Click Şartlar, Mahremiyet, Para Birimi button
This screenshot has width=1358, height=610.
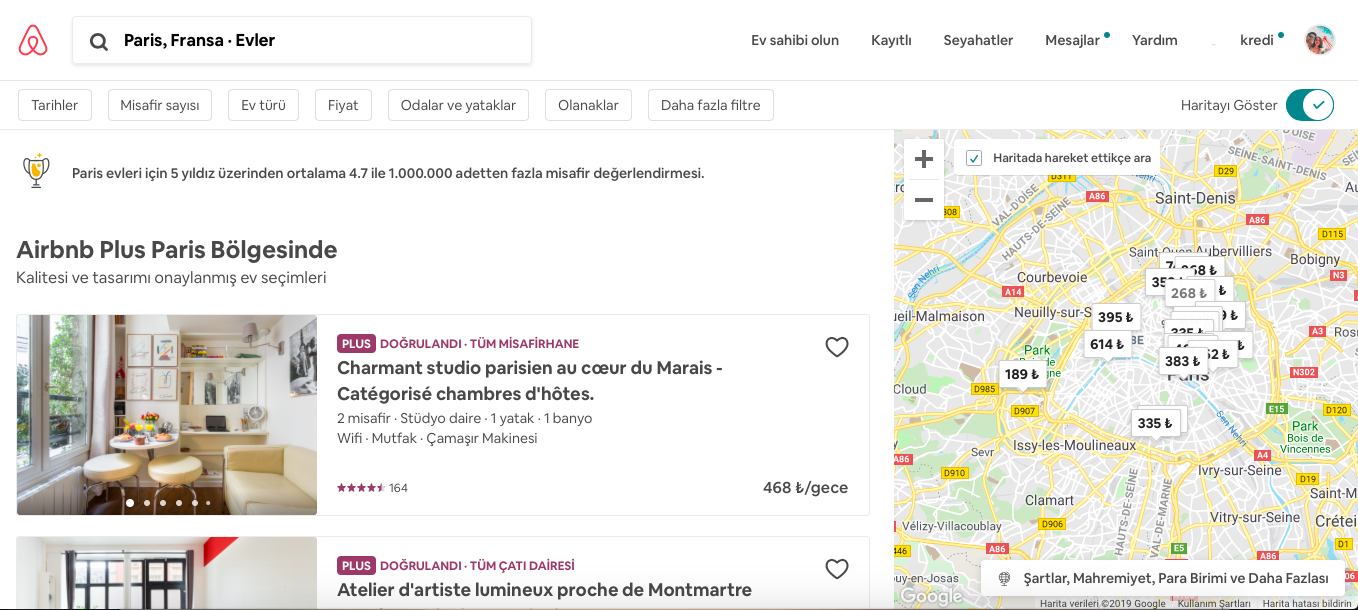1163,578
